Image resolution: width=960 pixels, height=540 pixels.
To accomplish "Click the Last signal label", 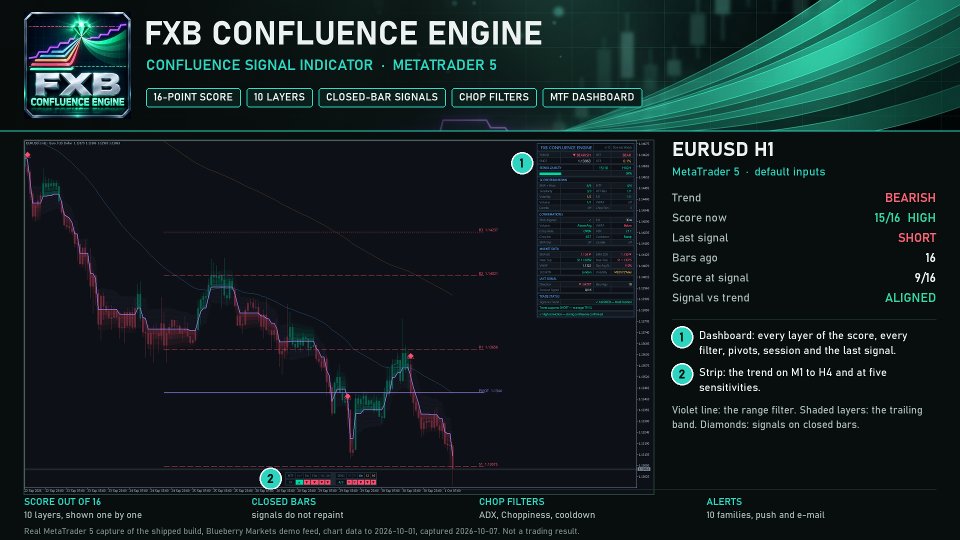I will (x=700, y=238).
